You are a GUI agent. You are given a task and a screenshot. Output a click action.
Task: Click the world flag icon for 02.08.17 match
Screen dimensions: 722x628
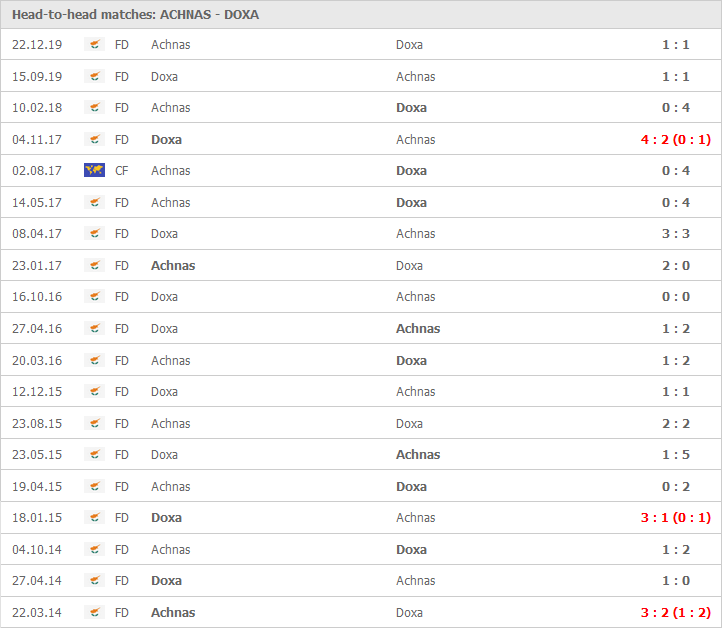(x=95, y=171)
